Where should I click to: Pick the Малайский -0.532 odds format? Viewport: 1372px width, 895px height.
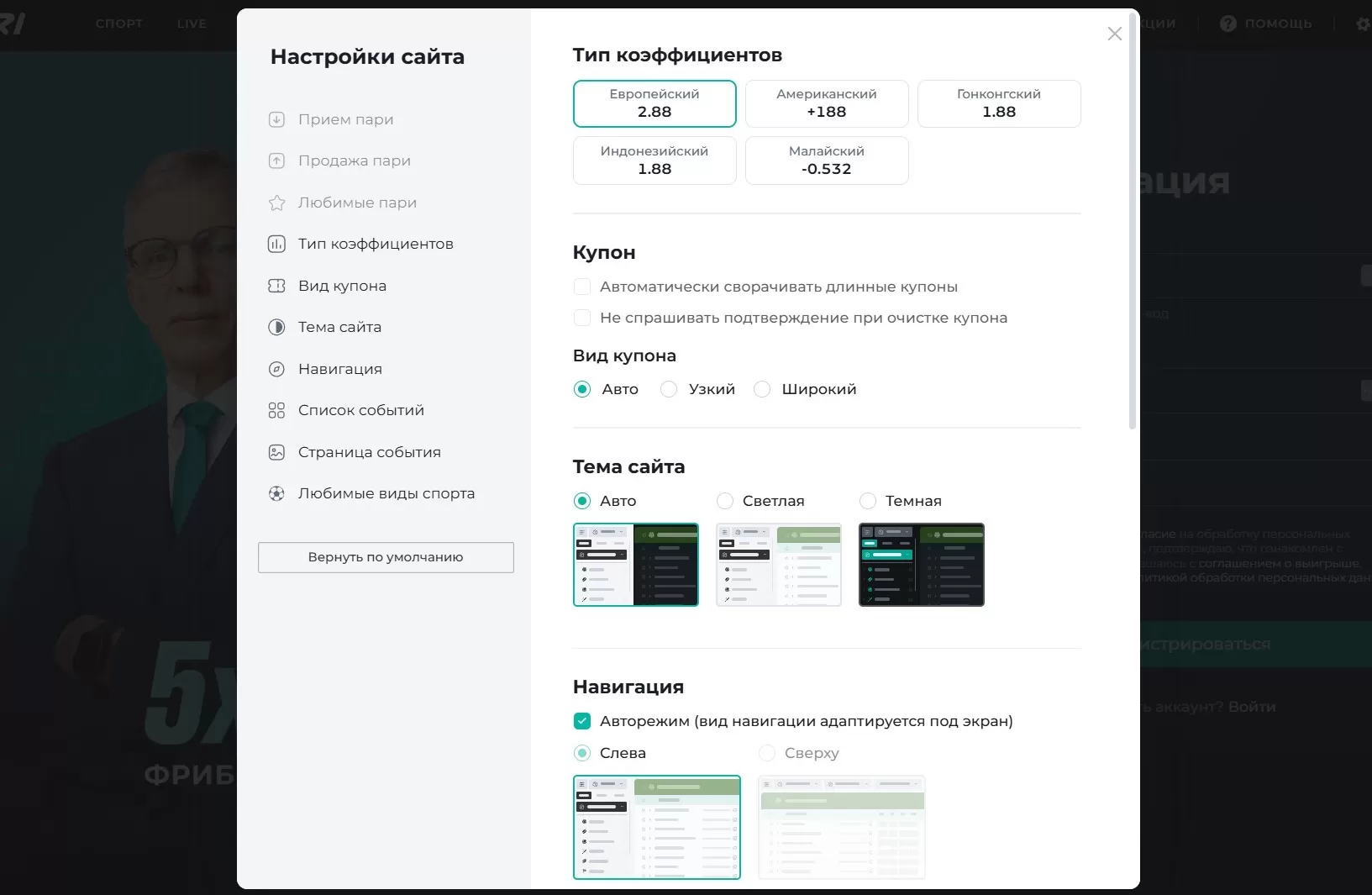pos(826,161)
